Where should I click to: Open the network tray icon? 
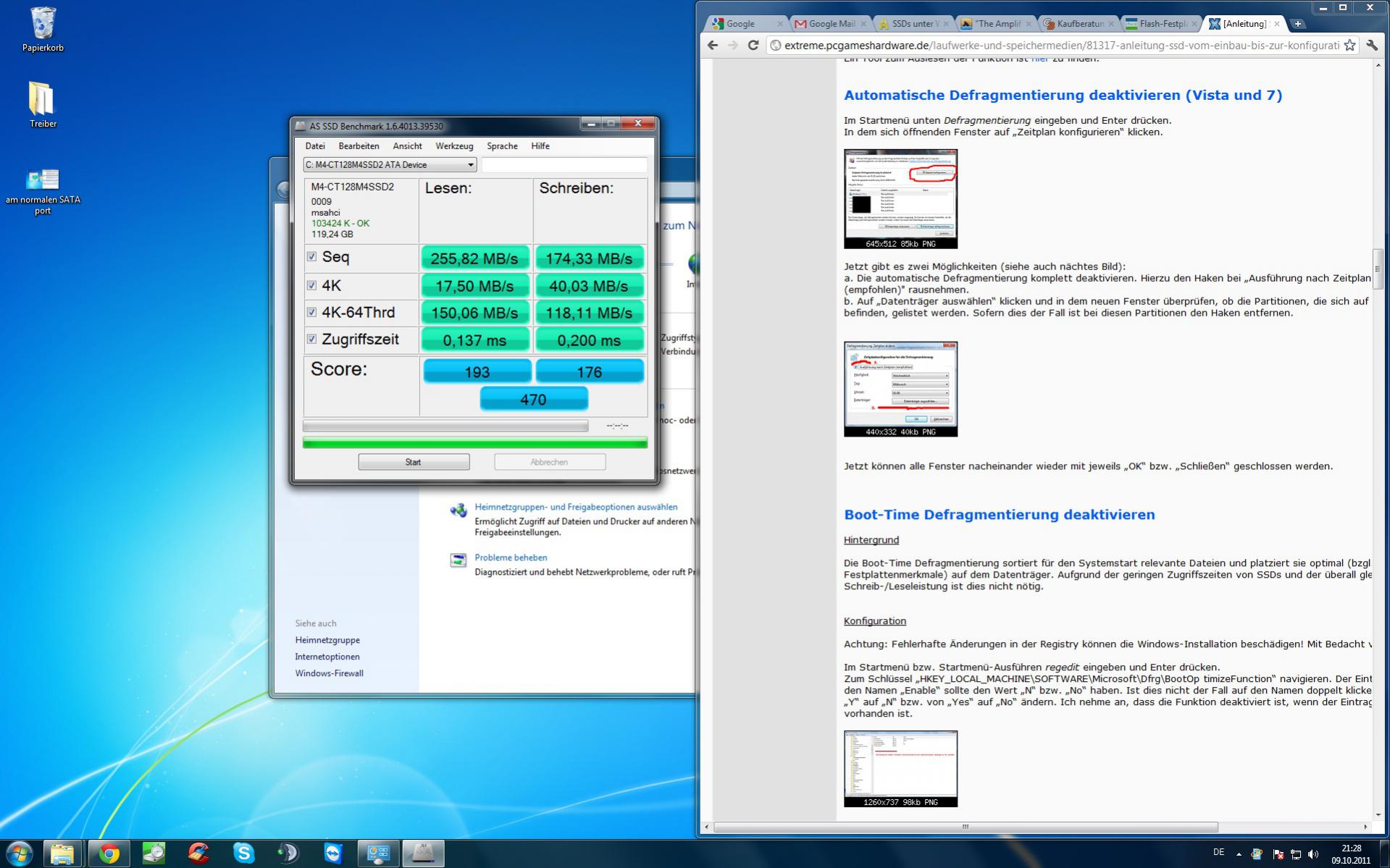(1296, 854)
